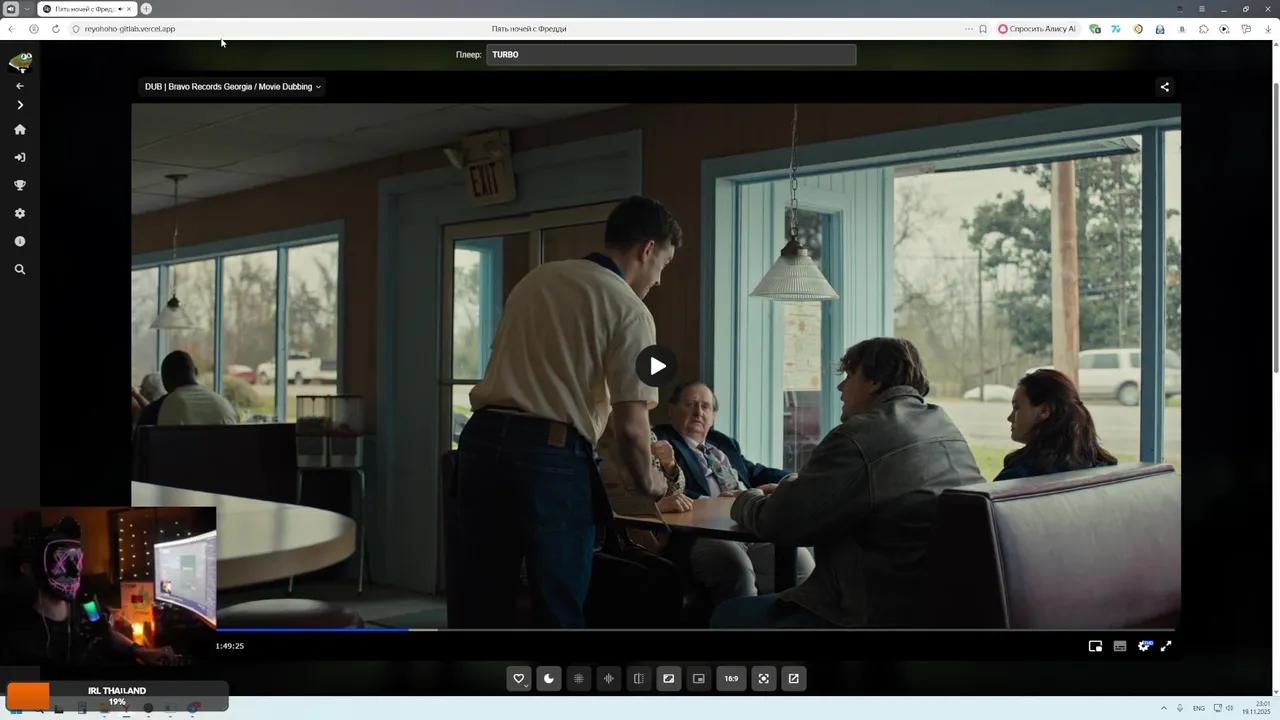Screen dimensions: 1280x720
Task: Open browser downloads arrow
Action: (x=1268, y=29)
